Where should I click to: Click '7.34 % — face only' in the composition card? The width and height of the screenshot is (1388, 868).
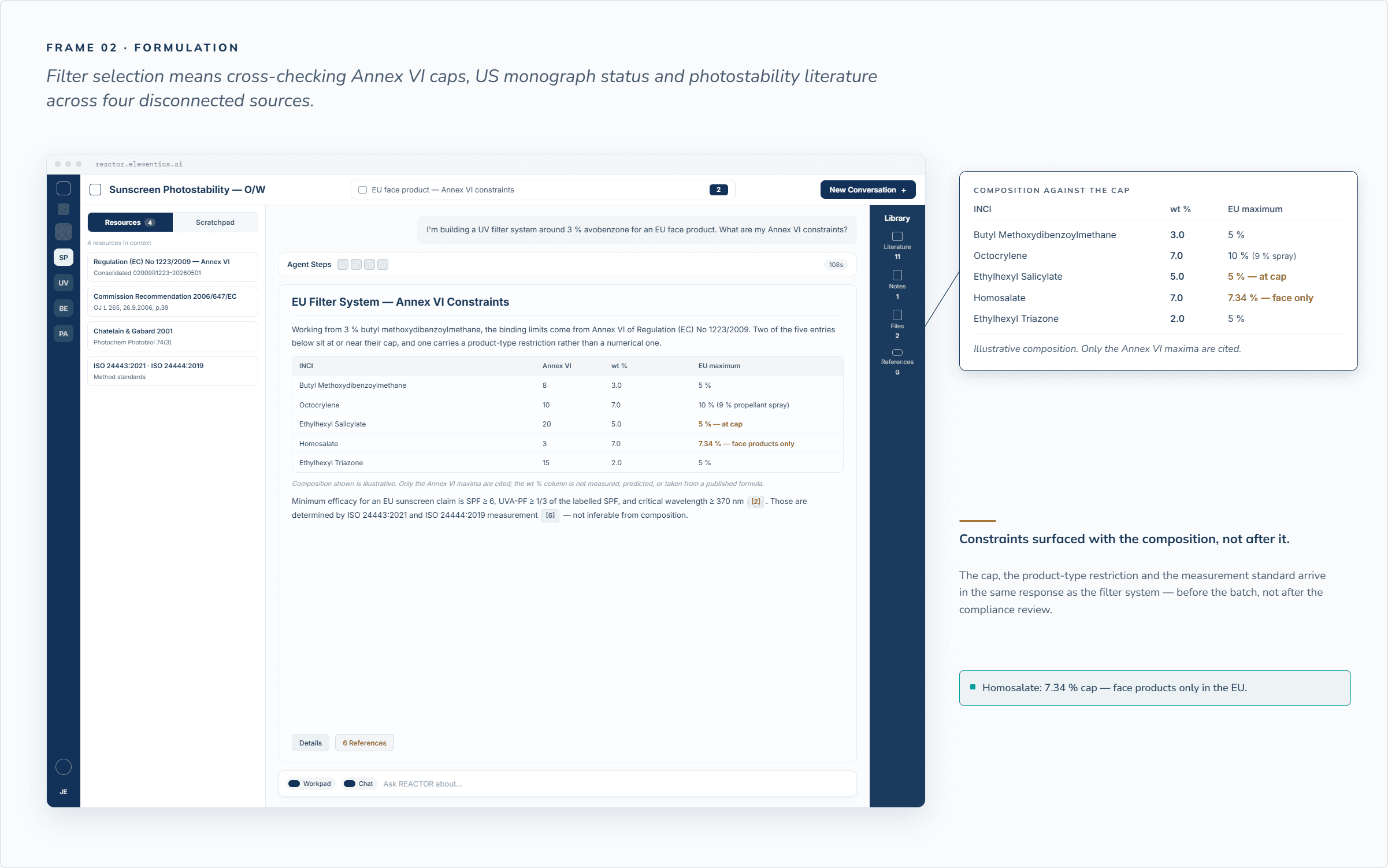tap(1270, 298)
